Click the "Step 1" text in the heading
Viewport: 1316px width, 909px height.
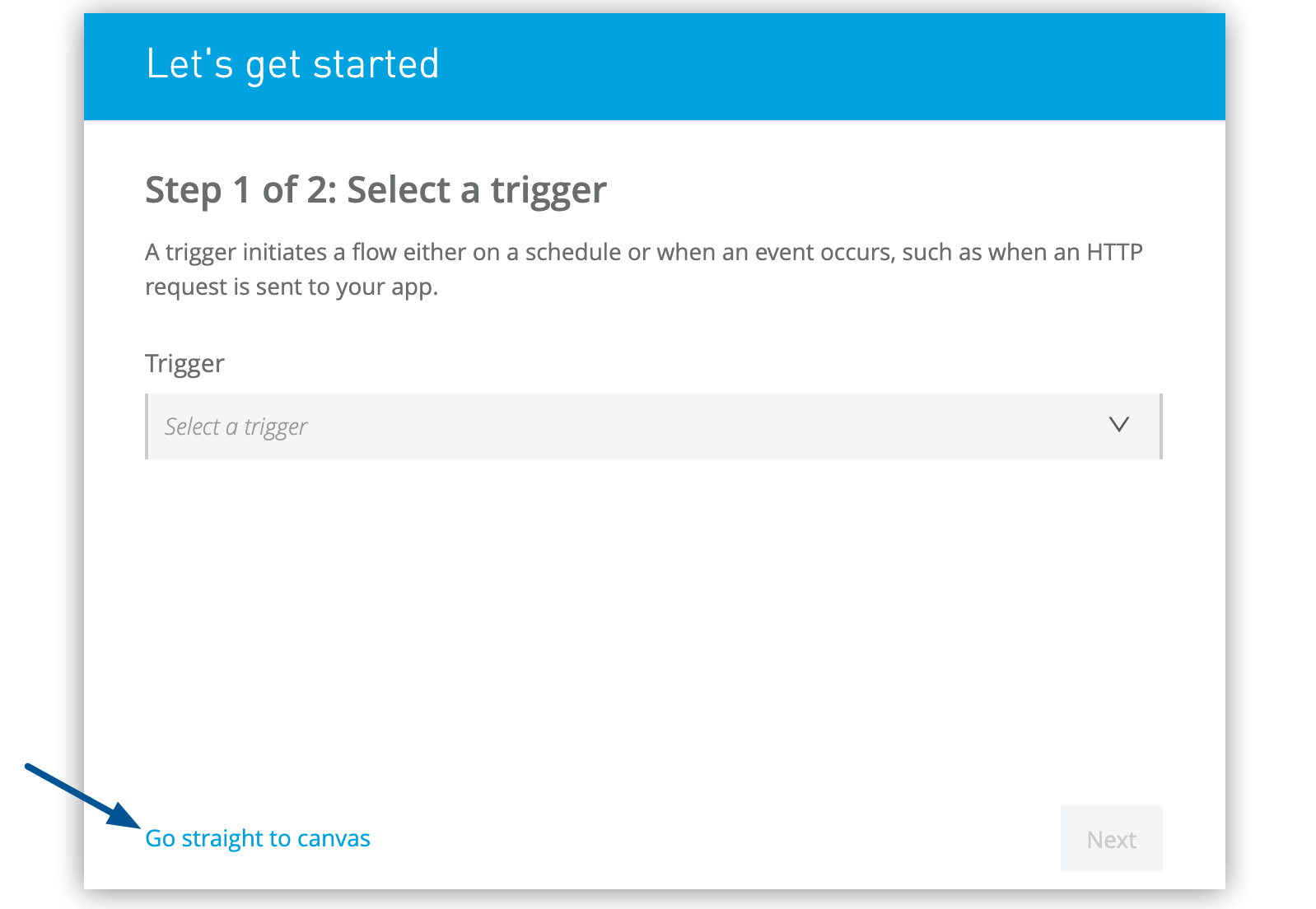(198, 190)
